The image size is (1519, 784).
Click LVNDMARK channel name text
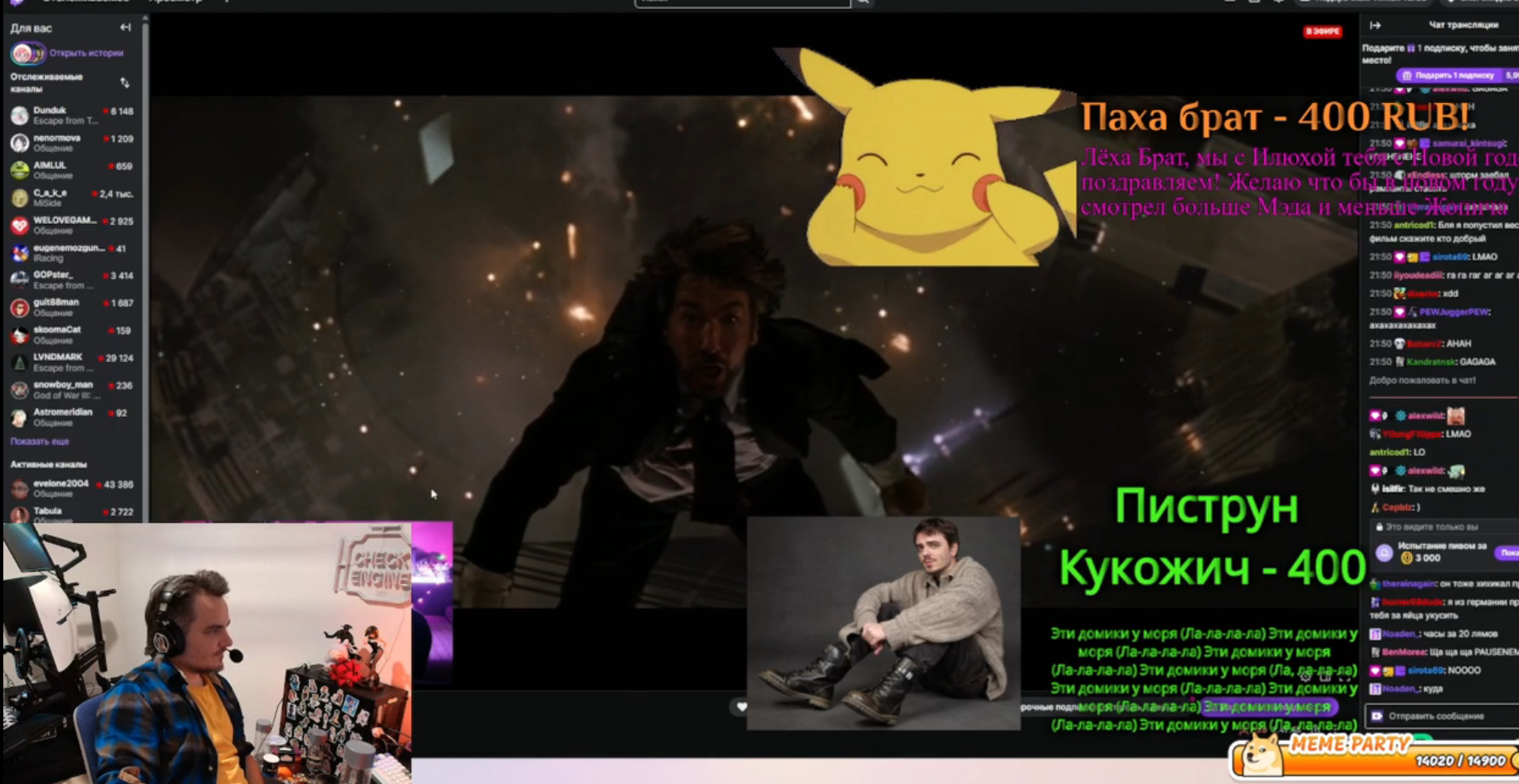(58, 357)
